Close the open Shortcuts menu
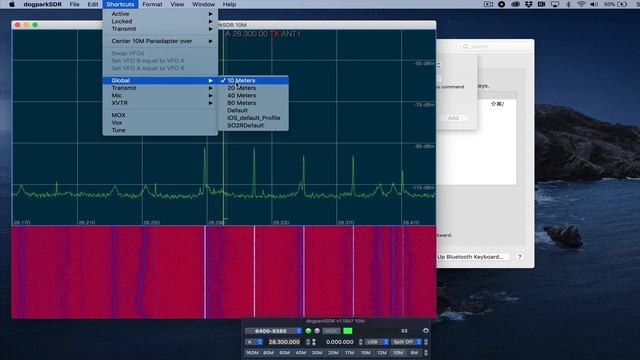This screenshot has height=360, width=640. click(120, 4)
